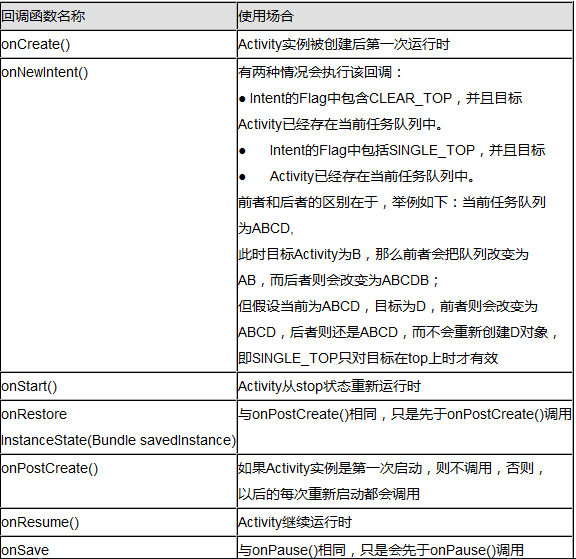
Task: Click the line 此时目标Activity为B
Action: 383,254
